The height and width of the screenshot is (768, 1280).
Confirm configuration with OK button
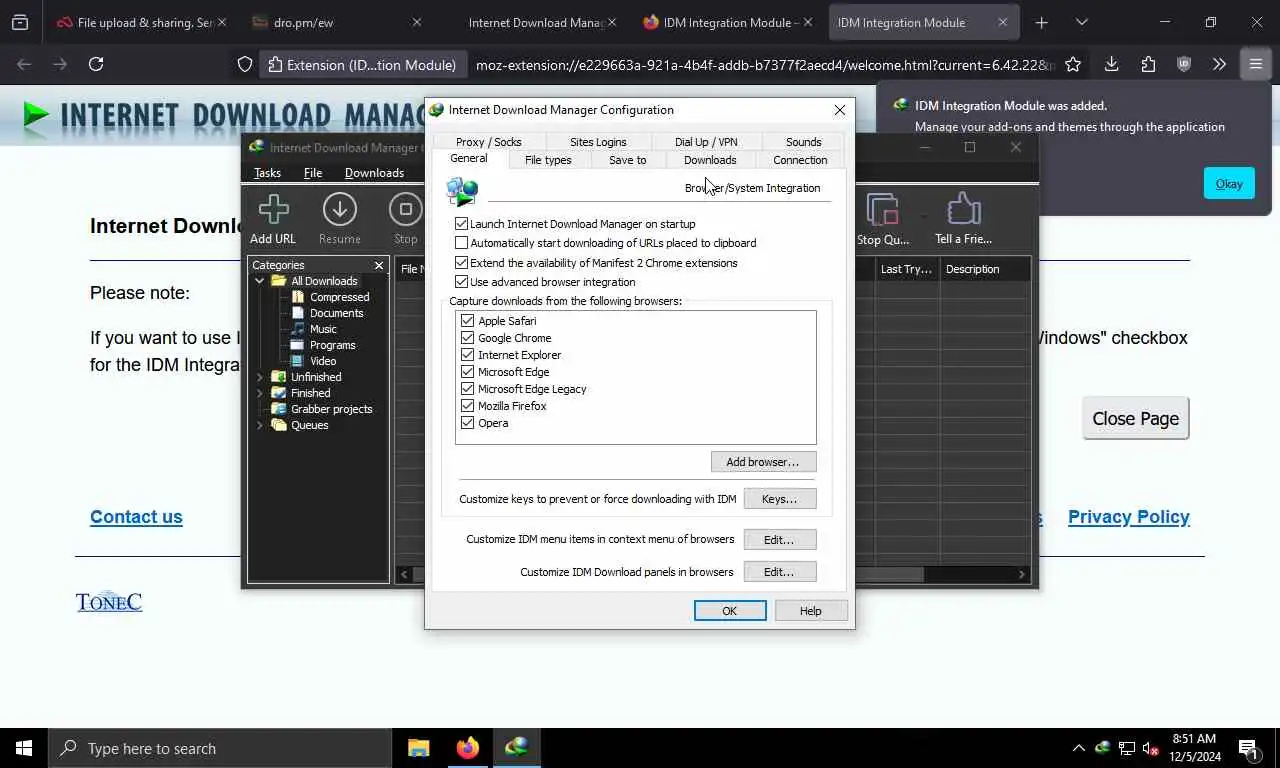tap(730, 611)
